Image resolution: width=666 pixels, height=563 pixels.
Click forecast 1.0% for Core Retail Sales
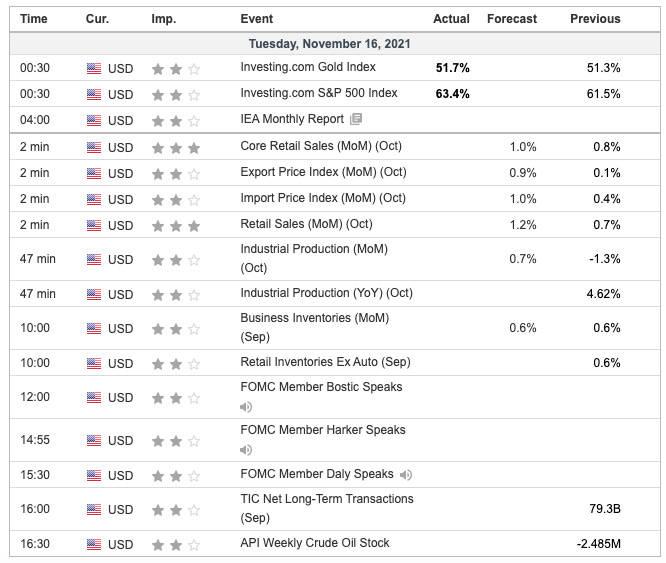click(523, 147)
